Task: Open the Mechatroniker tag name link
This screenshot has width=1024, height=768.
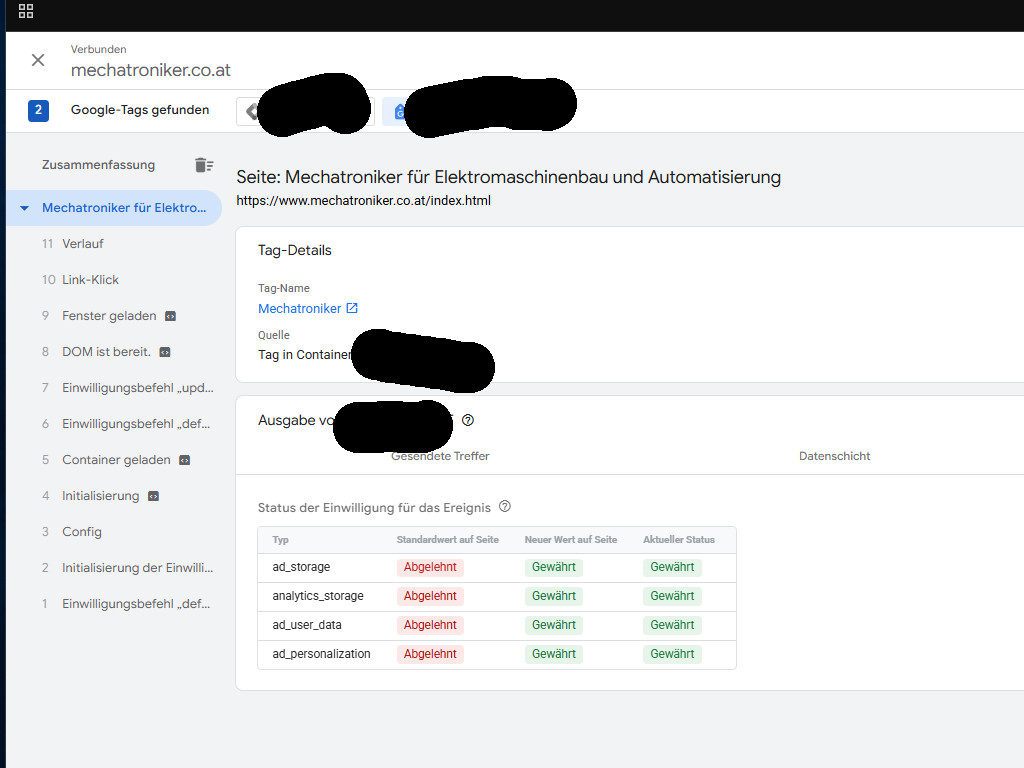Action: pyautogui.click(x=300, y=308)
